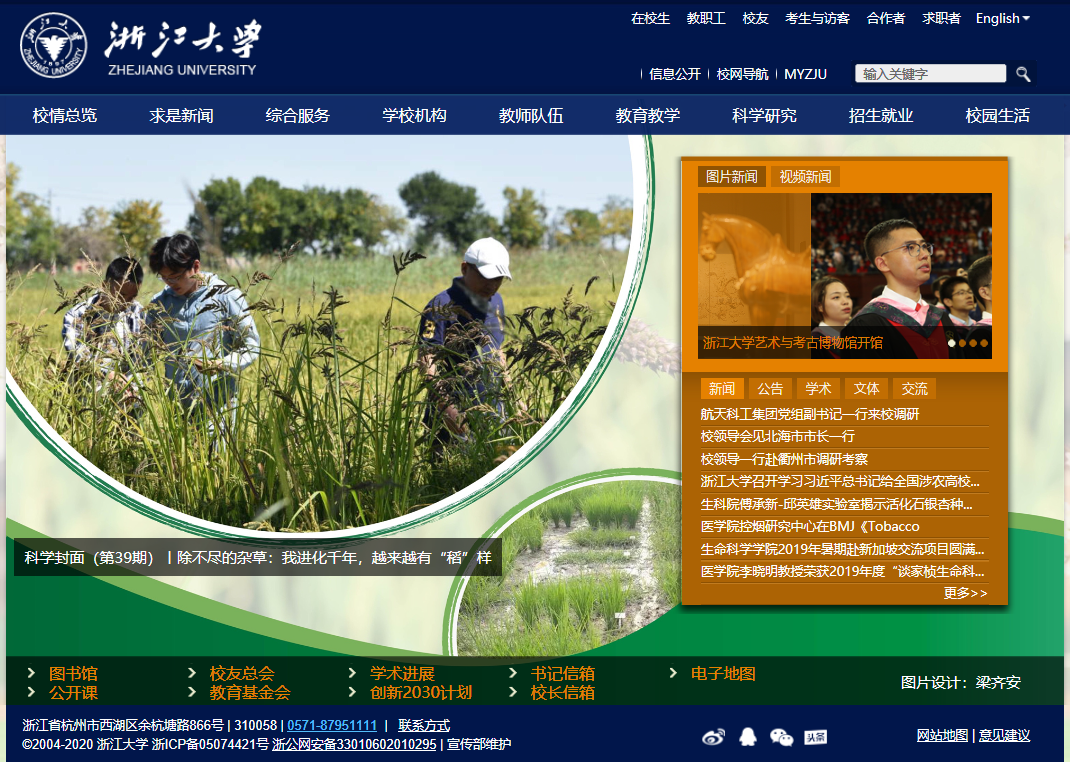
Task: Click the arrow beside 图书馆 link
Action: (32, 673)
